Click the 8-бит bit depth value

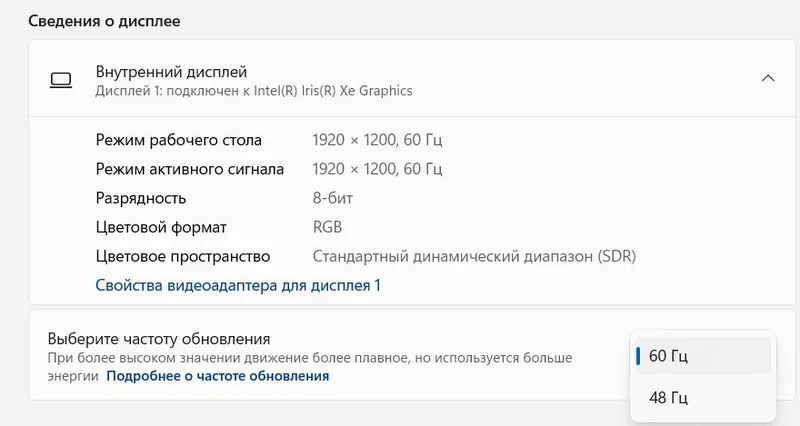tap(333, 198)
